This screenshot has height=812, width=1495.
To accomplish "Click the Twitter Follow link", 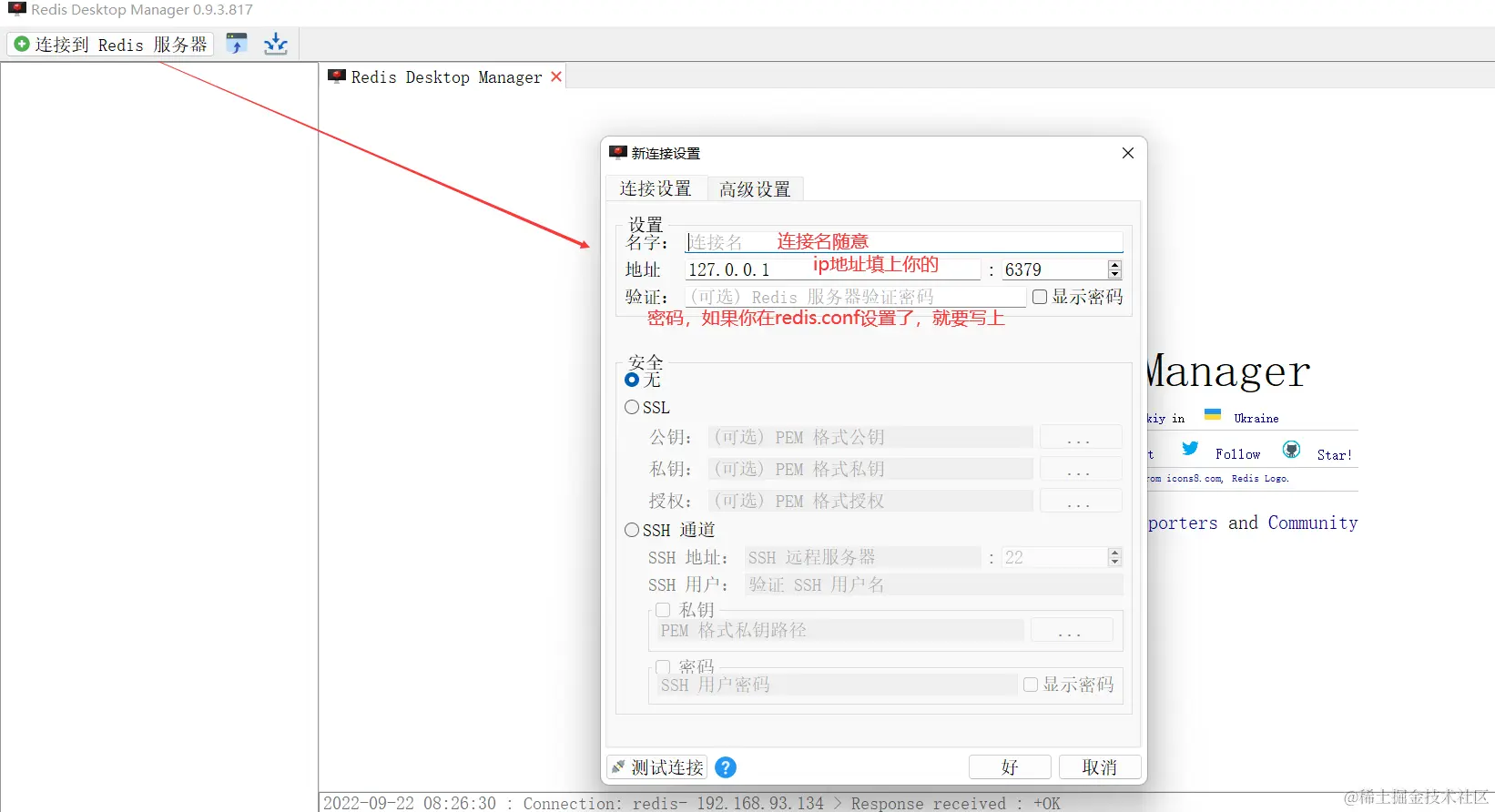I will tap(1237, 454).
